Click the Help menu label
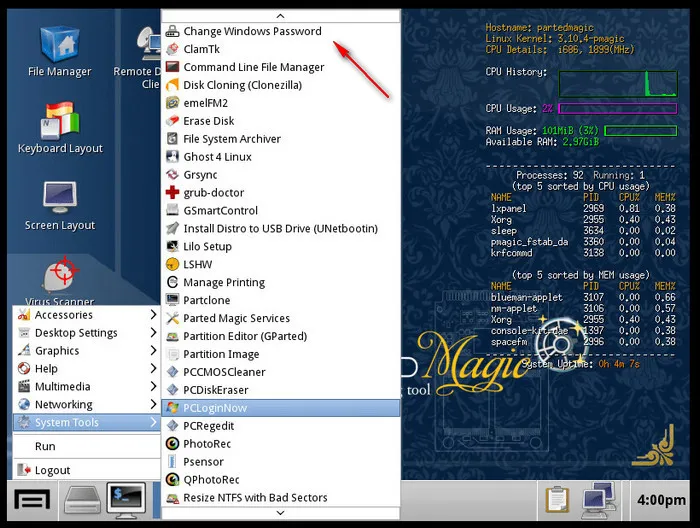 coord(46,369)
